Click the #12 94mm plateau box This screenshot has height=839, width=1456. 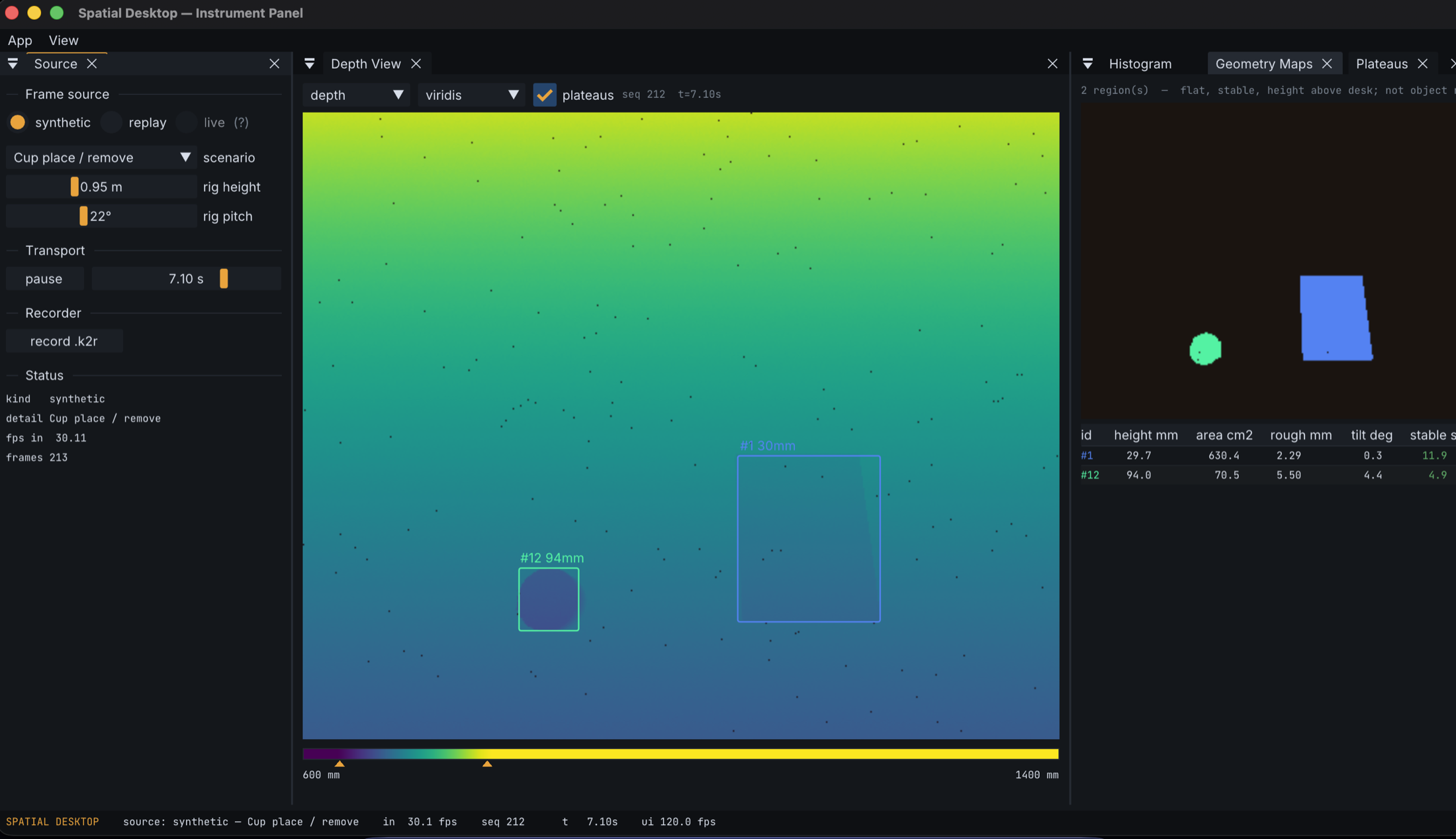point(549,599)
